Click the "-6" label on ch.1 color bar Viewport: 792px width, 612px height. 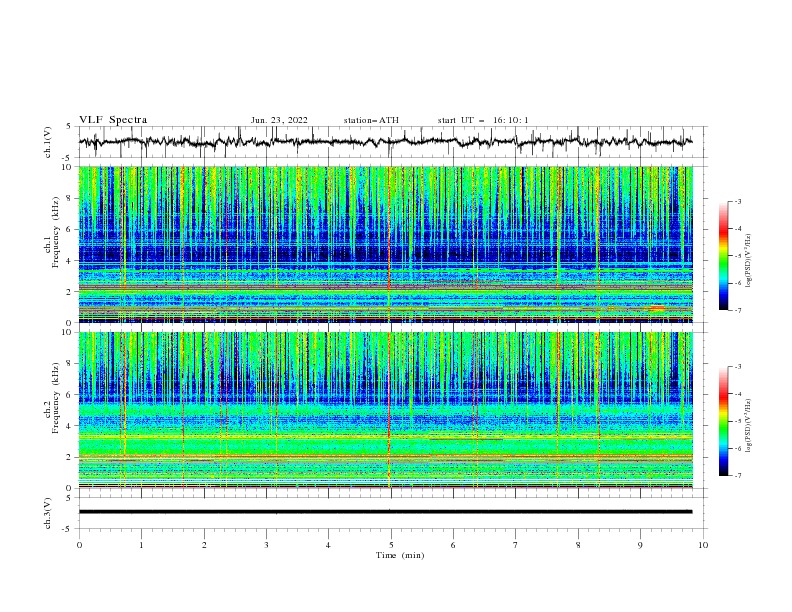[x=738, y=283]
